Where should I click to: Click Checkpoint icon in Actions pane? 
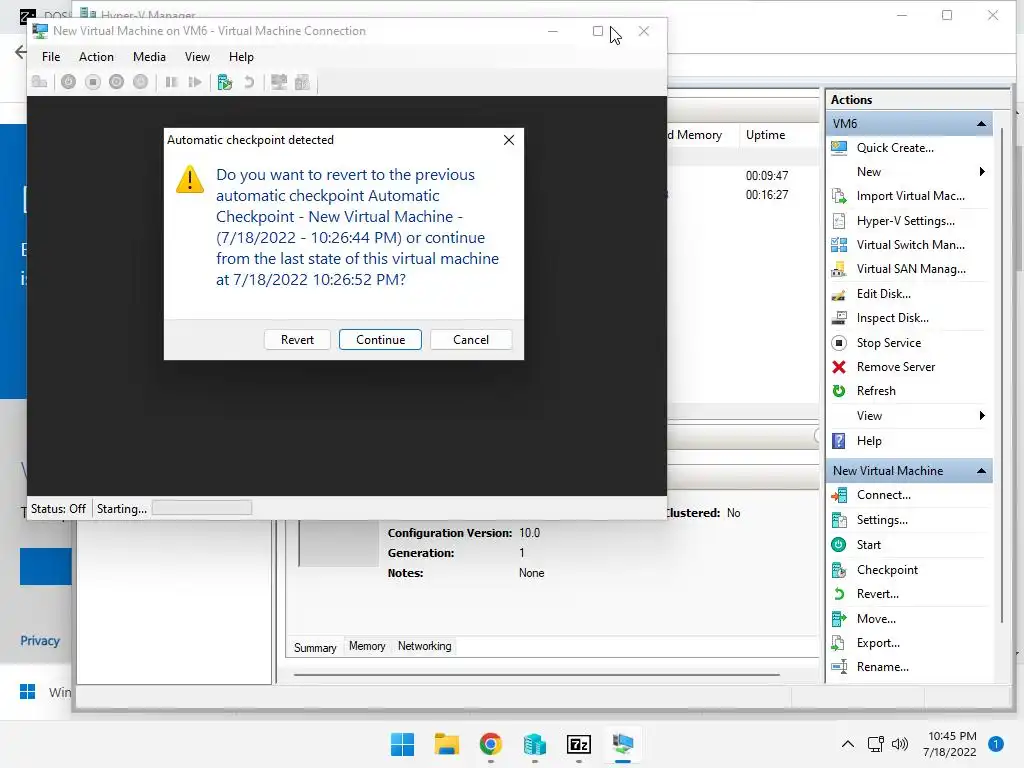839,570
